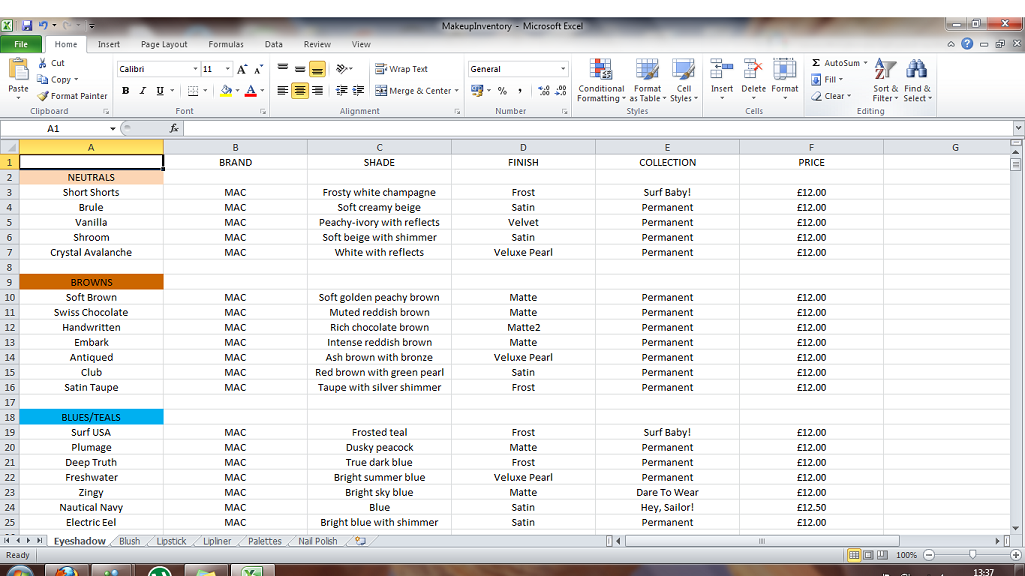Toggle Bottom Align

tap(317, 69)
